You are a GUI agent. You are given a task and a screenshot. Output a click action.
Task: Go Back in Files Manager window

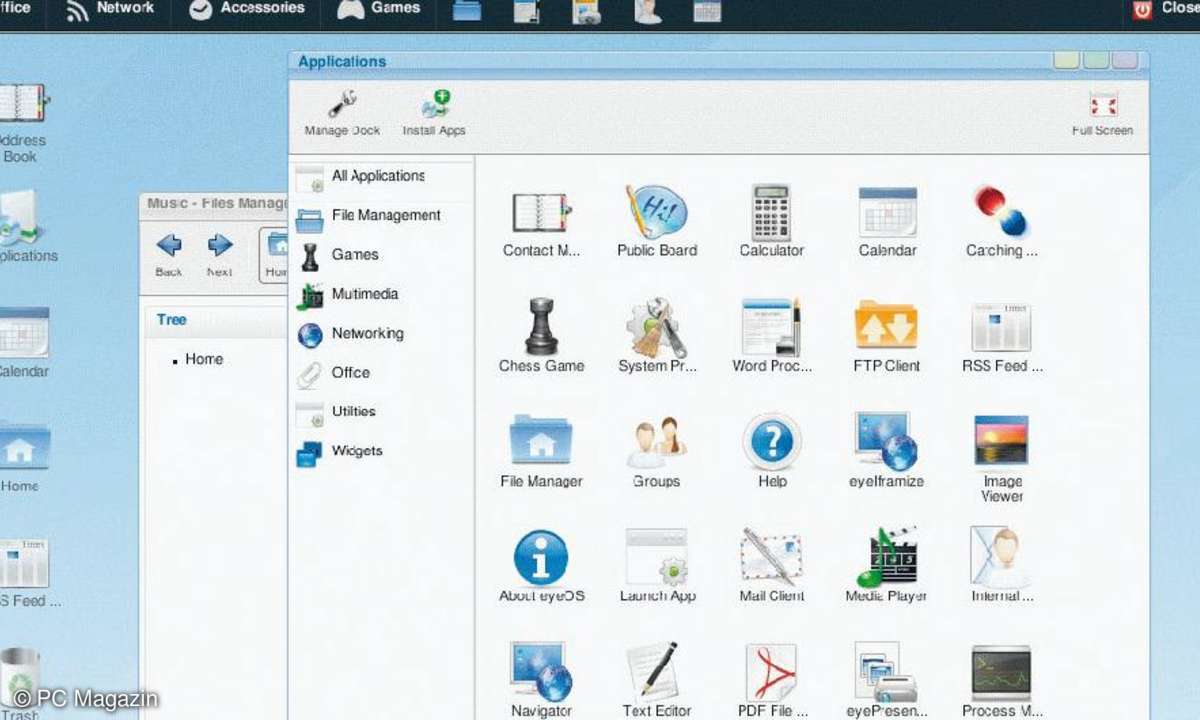[169, 255]
